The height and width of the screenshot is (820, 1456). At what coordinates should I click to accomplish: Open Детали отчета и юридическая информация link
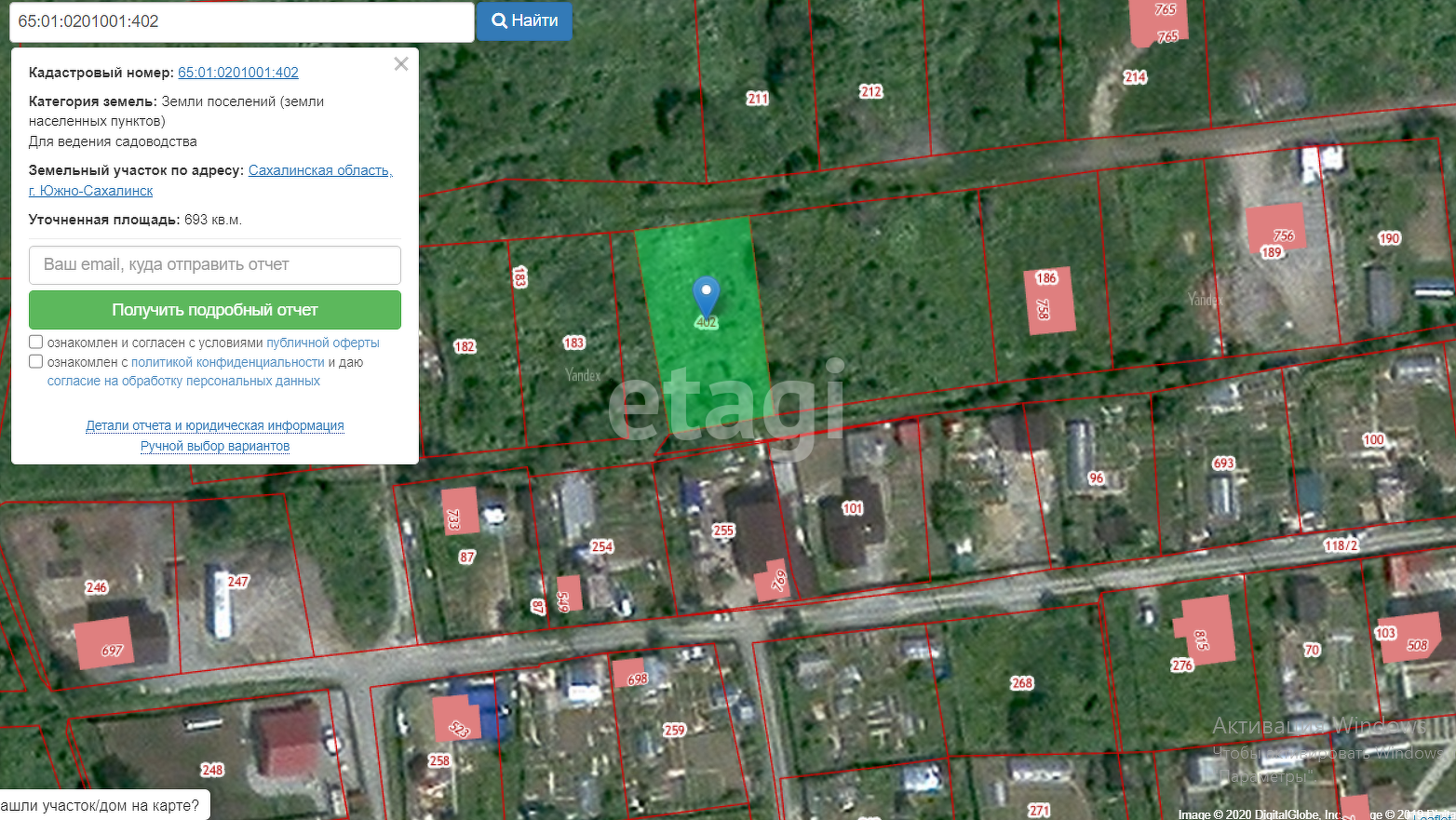point(215,425)
